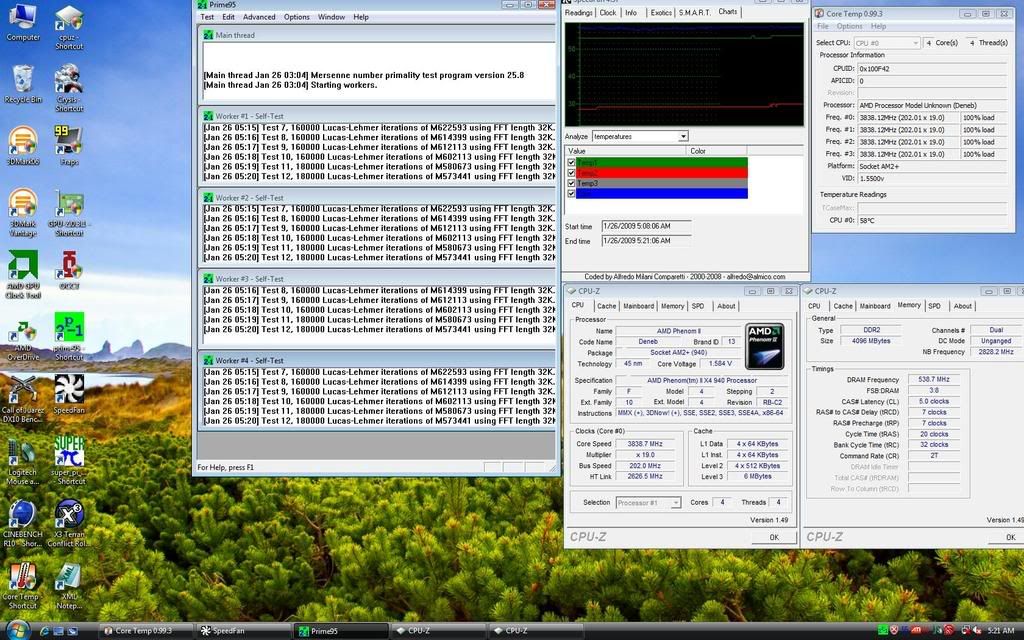1024x640 pixels.
Task: Select the Call of Juarez DX10 Bench icon
Action: pos(23,398)
